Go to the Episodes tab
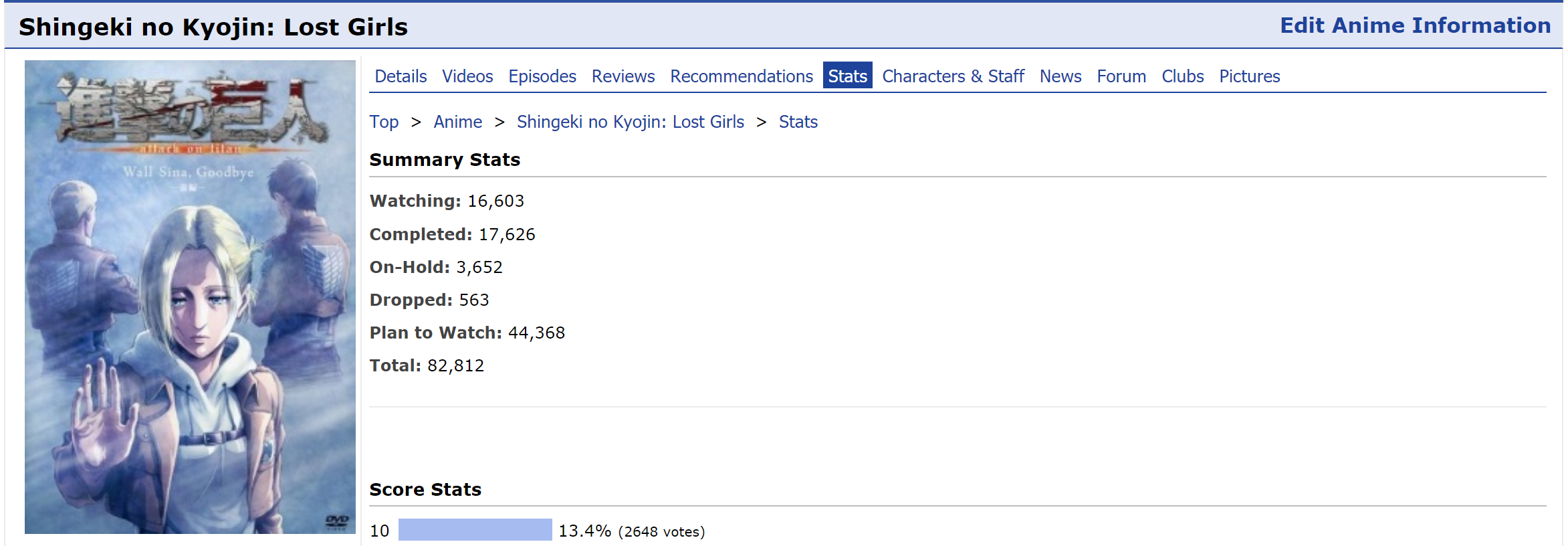Screen dimensions: 1568x546 click(x=542, y=76)
